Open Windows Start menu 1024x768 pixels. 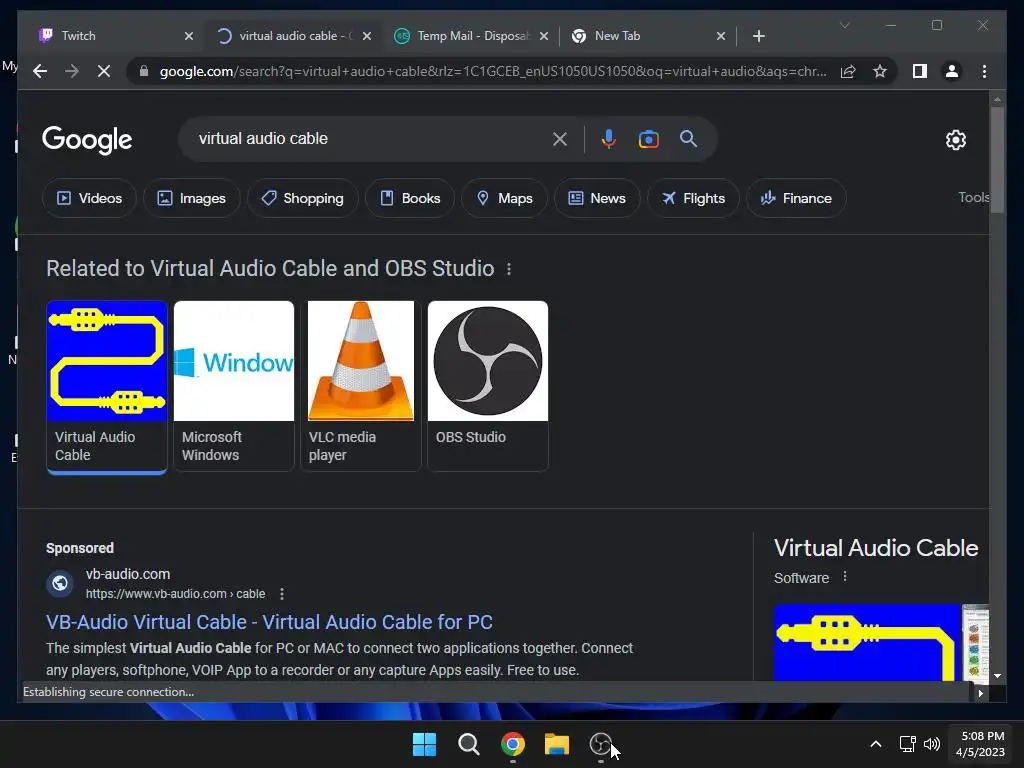coord(424,744)
